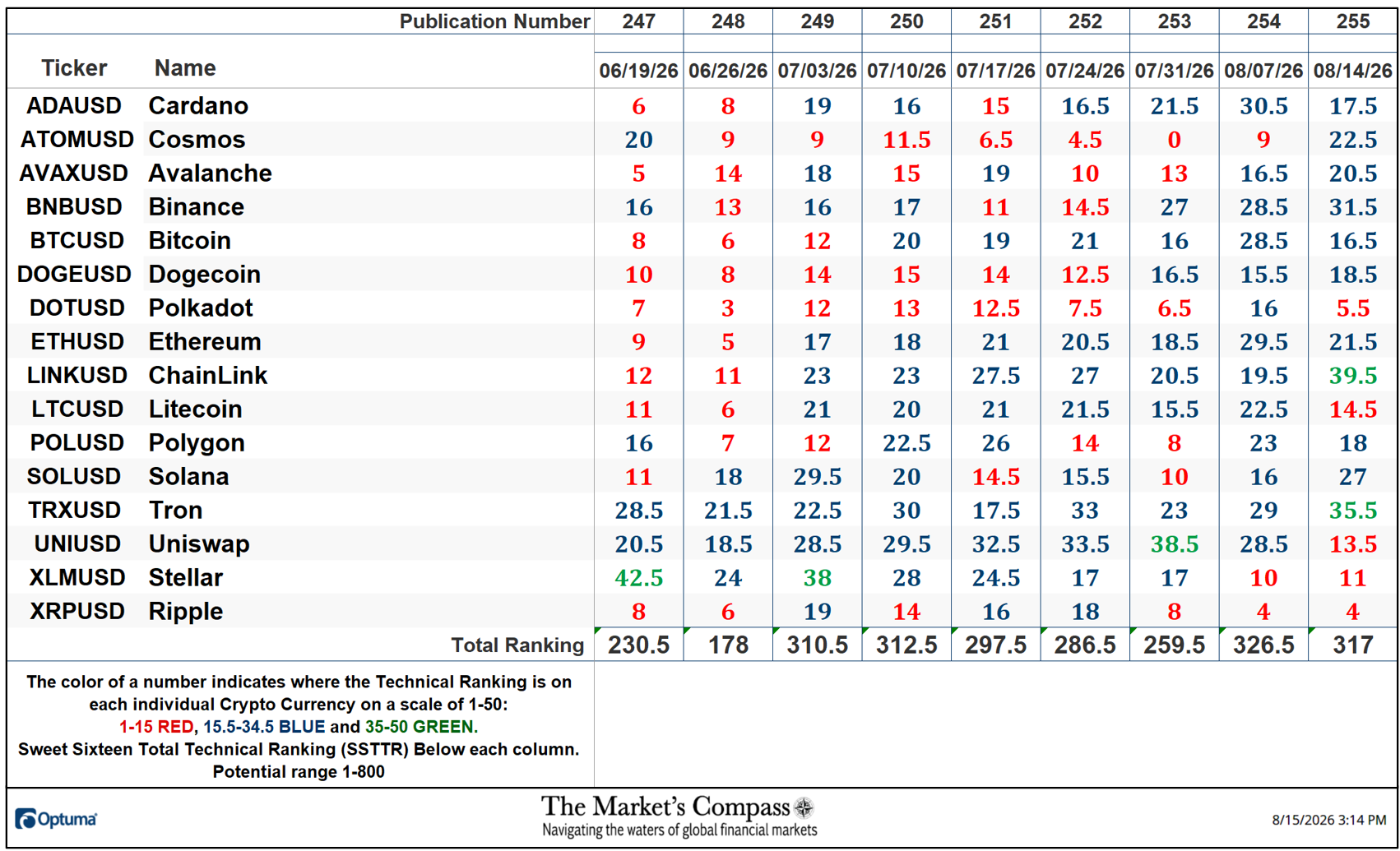Click the name Litecoin
1400x851 pixels.
195,409
